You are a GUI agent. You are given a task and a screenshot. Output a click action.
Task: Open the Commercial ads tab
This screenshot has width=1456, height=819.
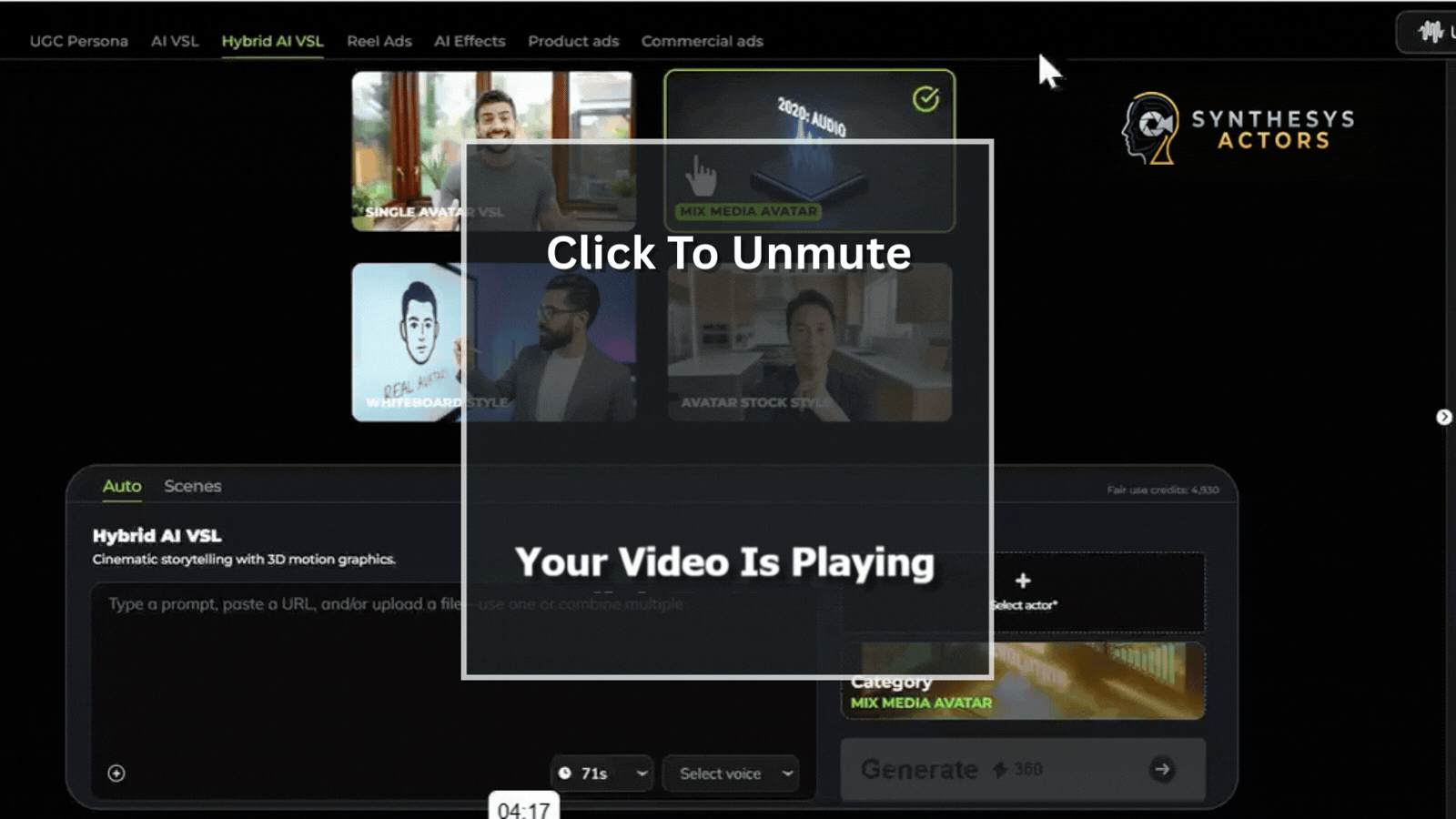tap(702, 41)
